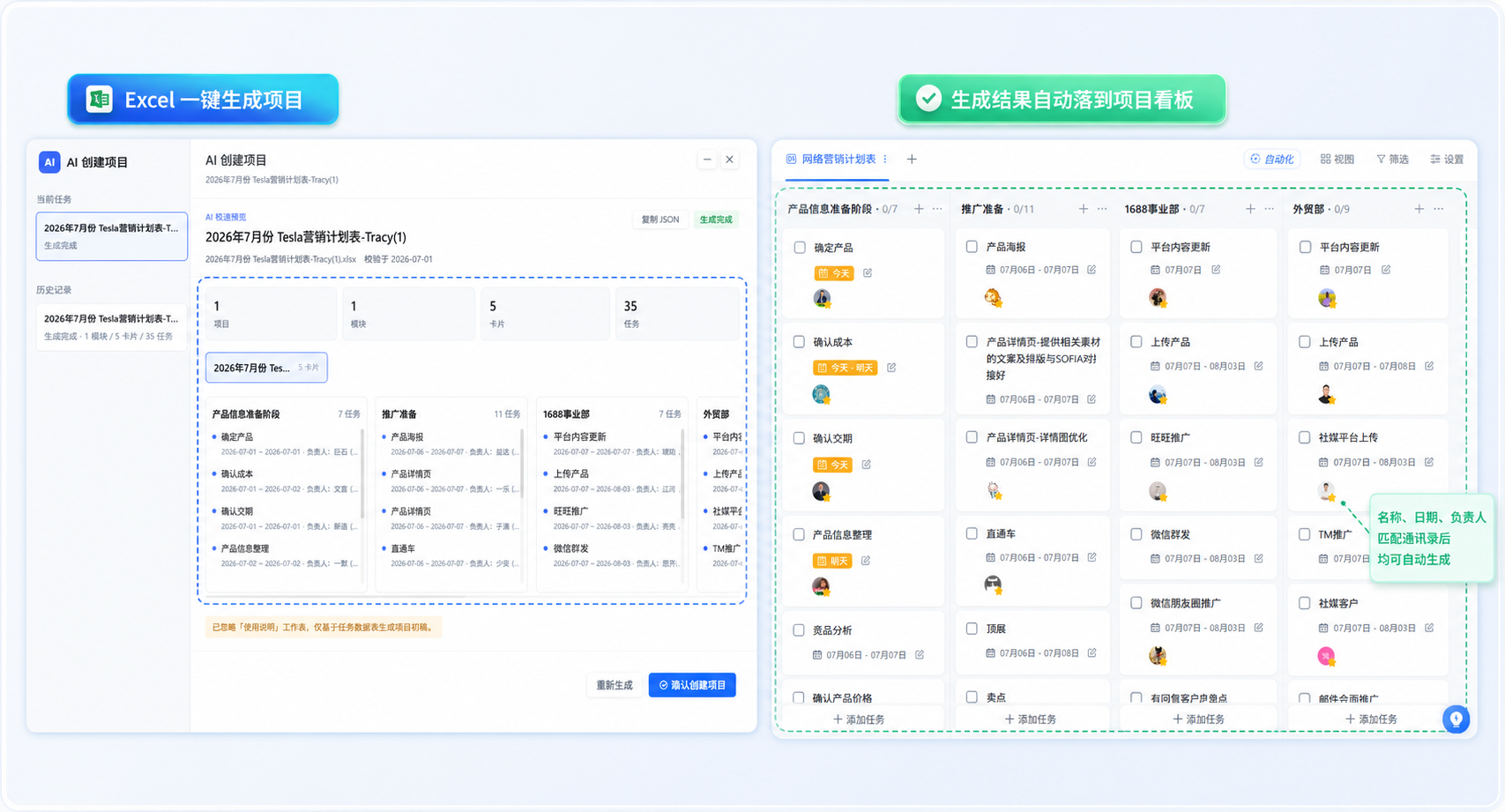Image resolution: width=1505 pixels, height=812 pixels.
Task: Add a task via 推广准备 header plus
Action: point(1084,209)
